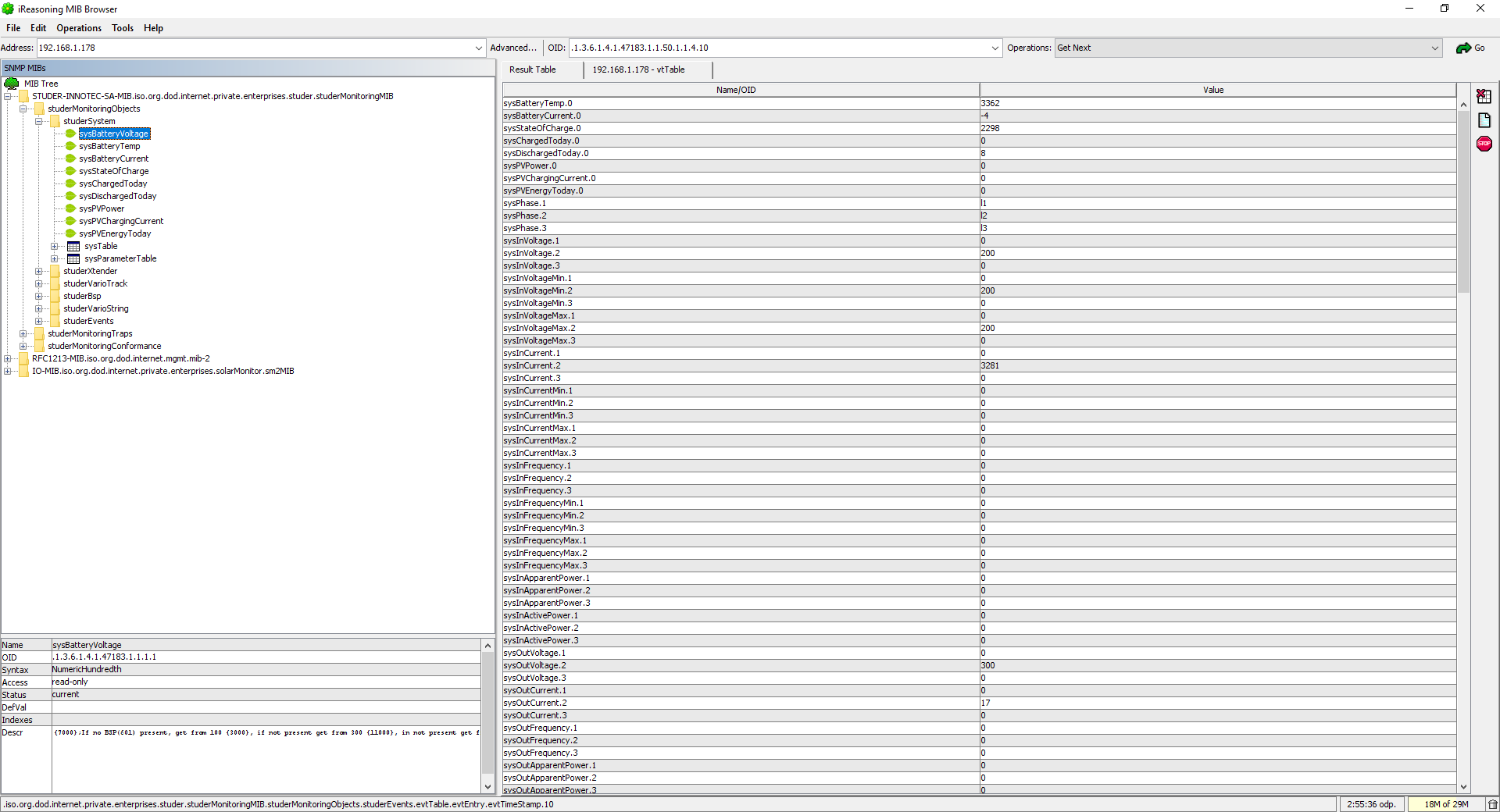Click the Advanced... button
1500x812 pixels.
coord(513,48)
